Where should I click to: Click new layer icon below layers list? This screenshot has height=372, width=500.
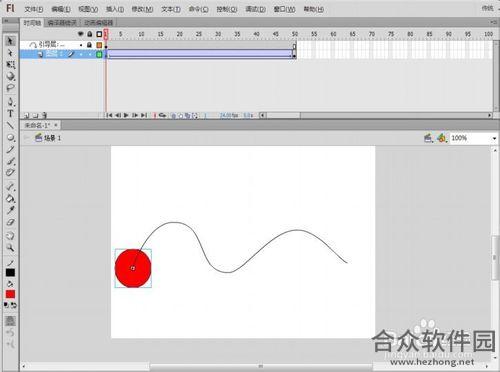coord(27,115)
